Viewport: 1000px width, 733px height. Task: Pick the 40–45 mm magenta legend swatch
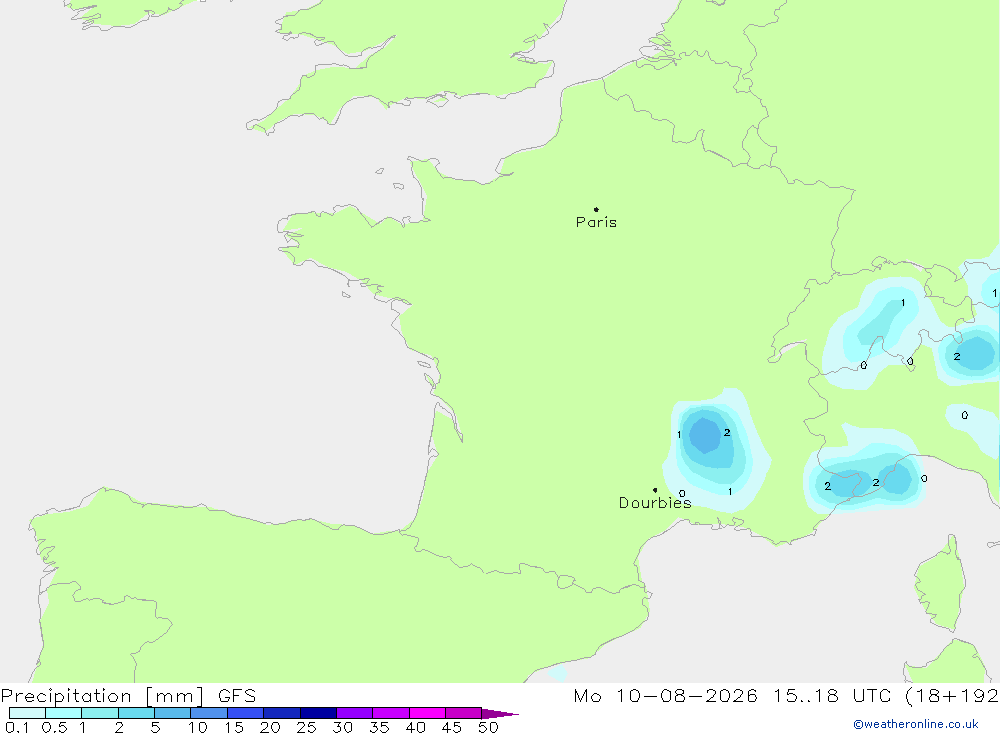(x=427, y=713)
